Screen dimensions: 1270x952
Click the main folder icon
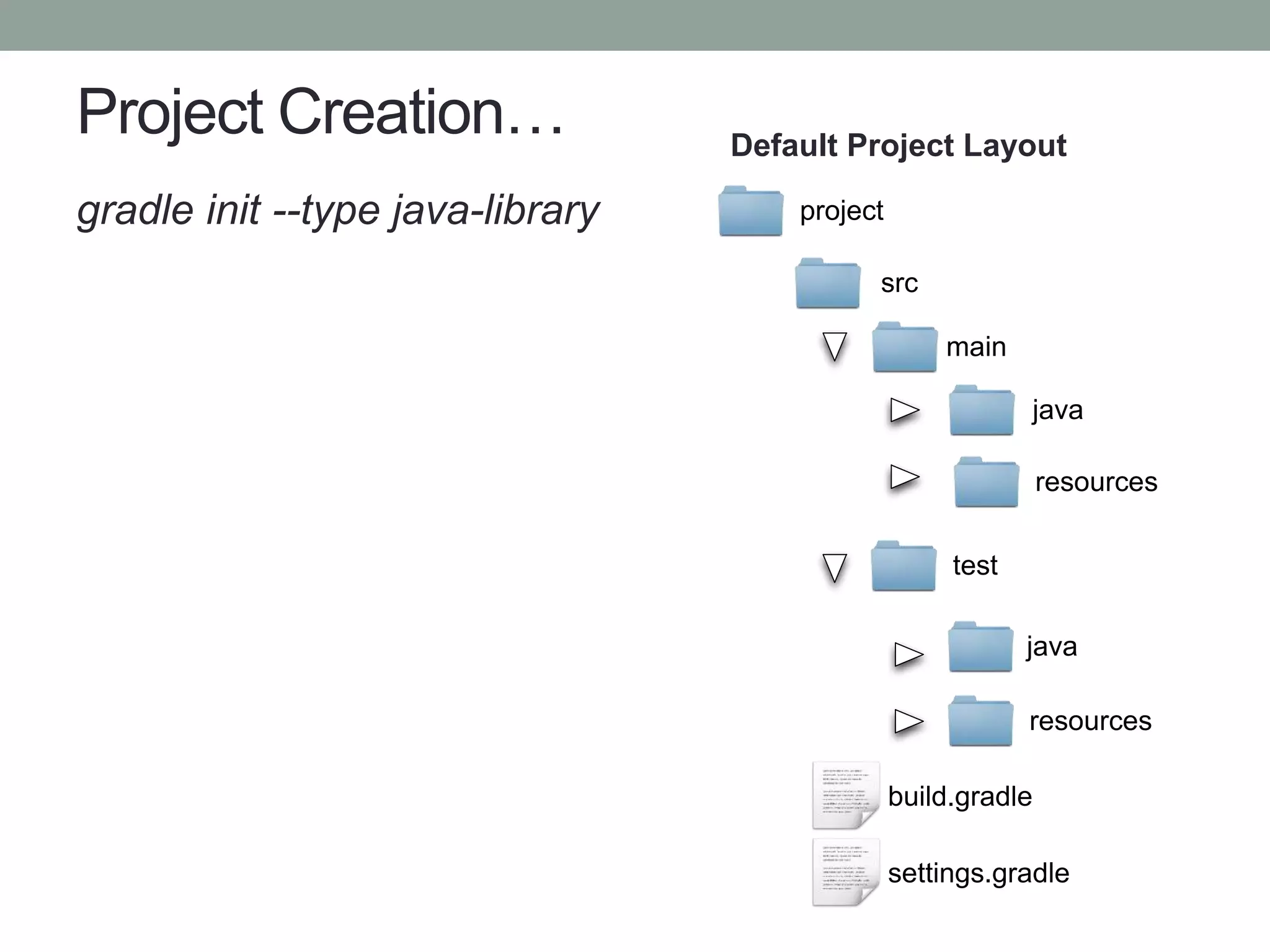tap(905, 347)
